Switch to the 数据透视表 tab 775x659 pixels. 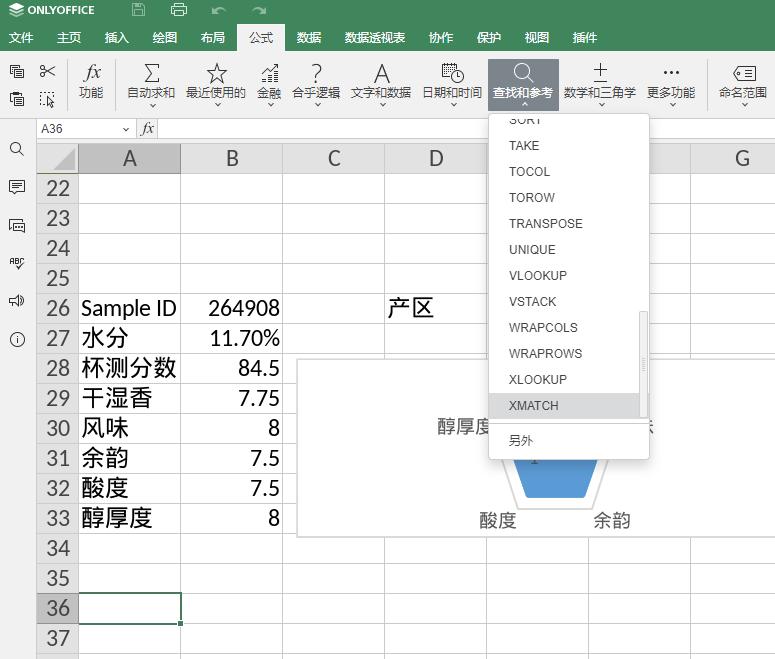[x=375, y=38]
